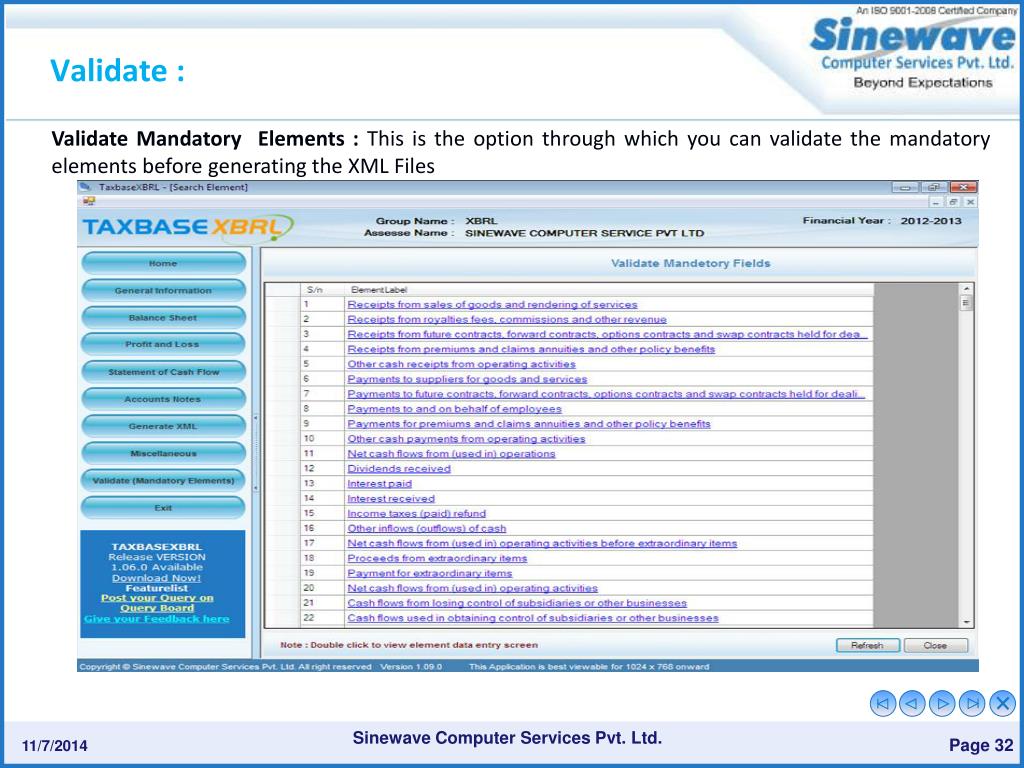Open Interest paid link
This screenshot has width=1024, height=768.
pos(379,484)
